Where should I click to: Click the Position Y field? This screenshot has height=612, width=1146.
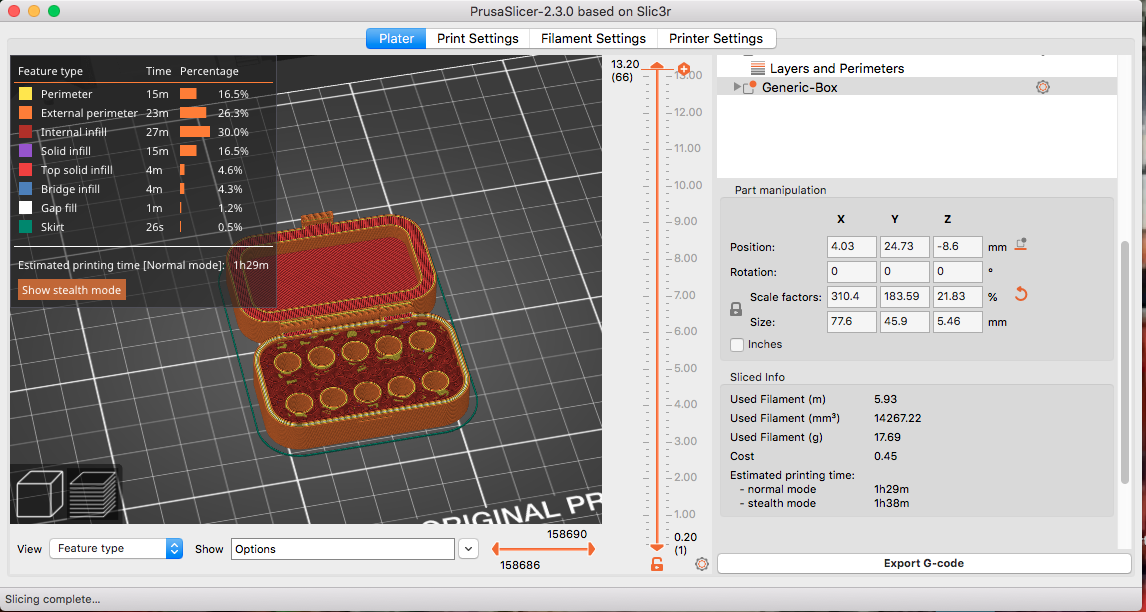click(905, 246)
